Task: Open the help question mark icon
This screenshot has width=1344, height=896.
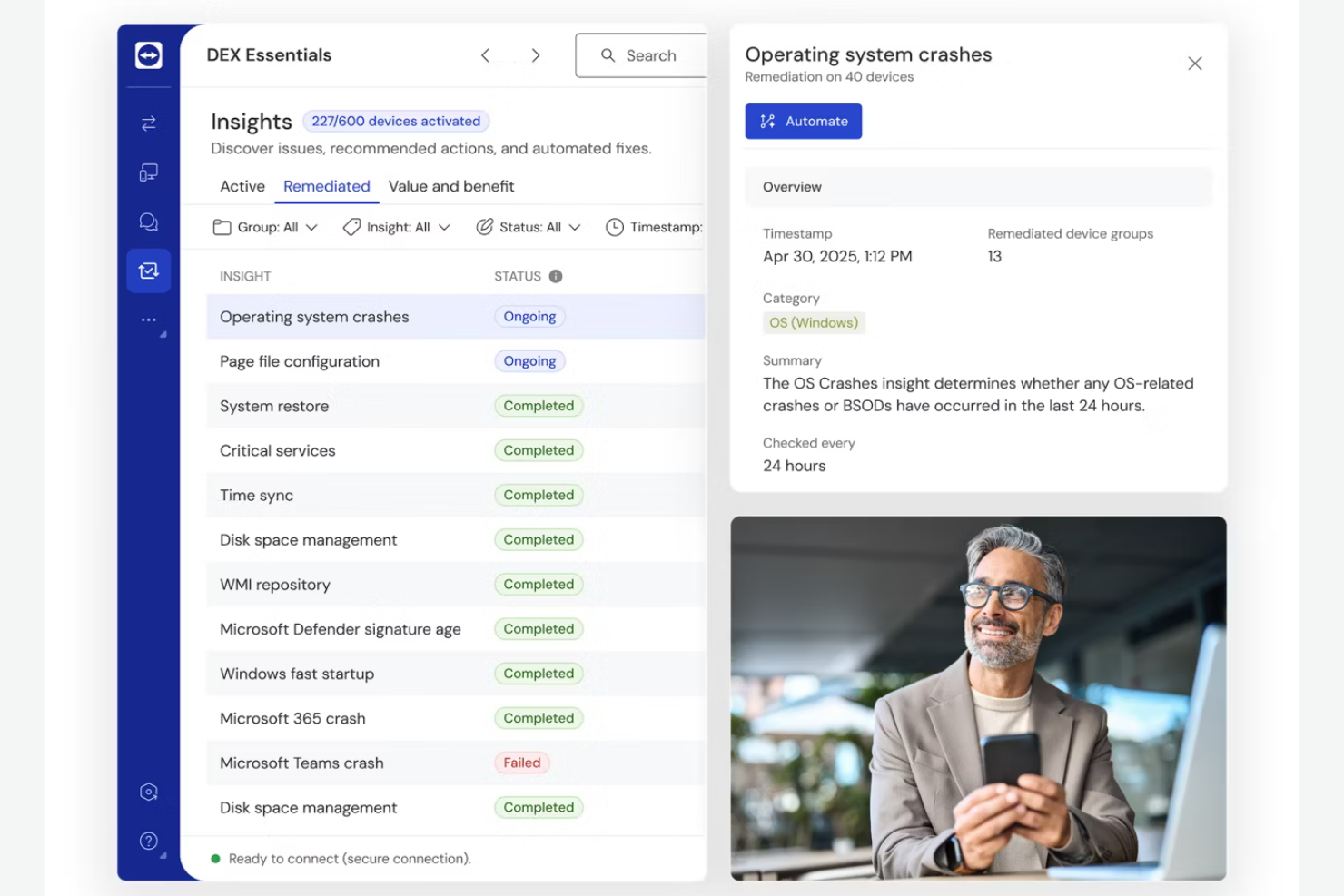Action: (148, 841)
